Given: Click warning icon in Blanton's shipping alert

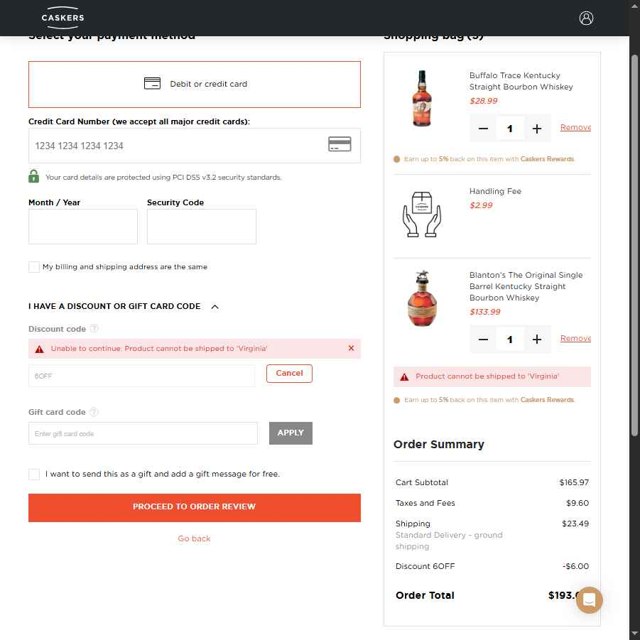Looking at the screenshot, I should tap(404, 377).
